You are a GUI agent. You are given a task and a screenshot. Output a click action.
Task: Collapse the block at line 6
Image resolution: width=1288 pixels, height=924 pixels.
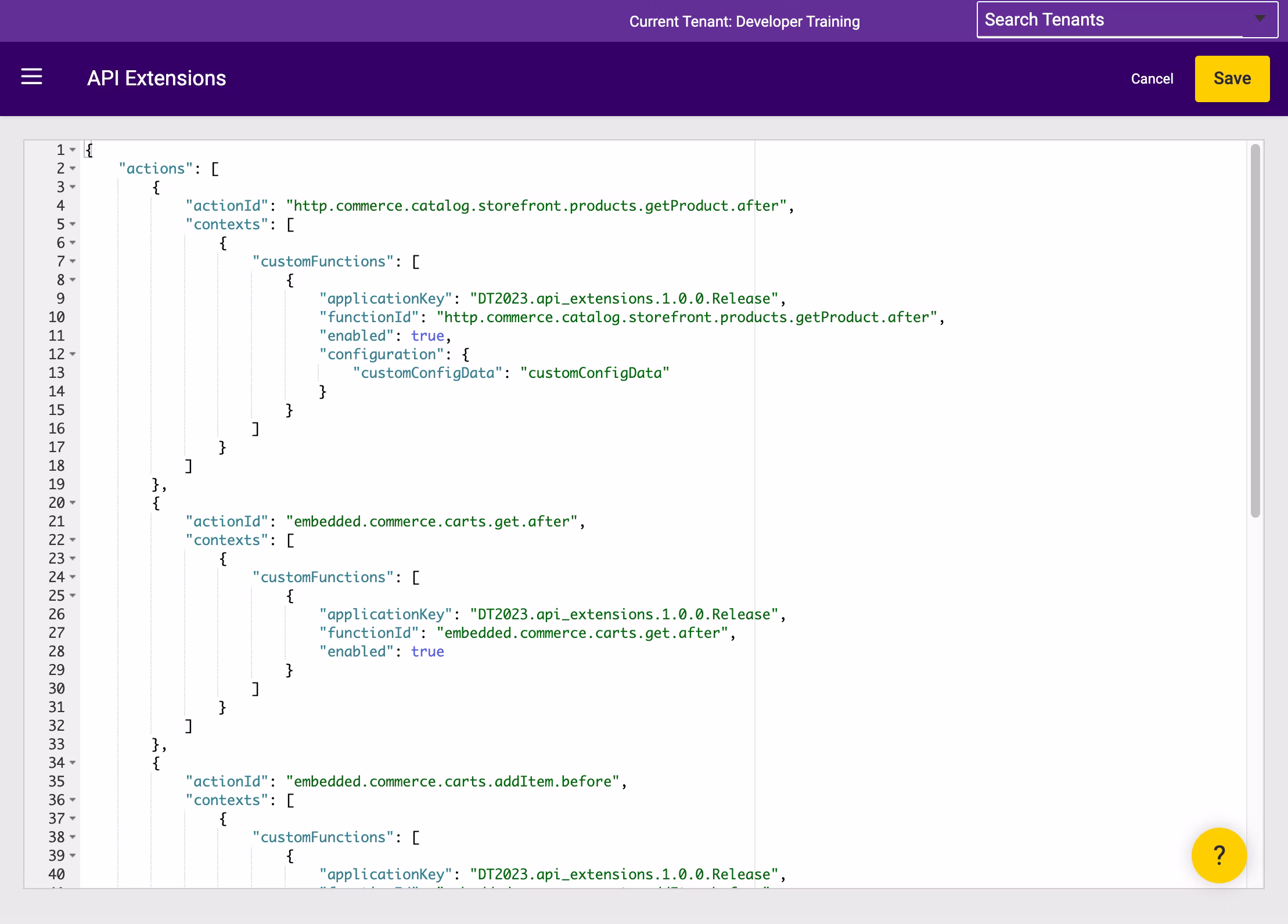point(73,243)
